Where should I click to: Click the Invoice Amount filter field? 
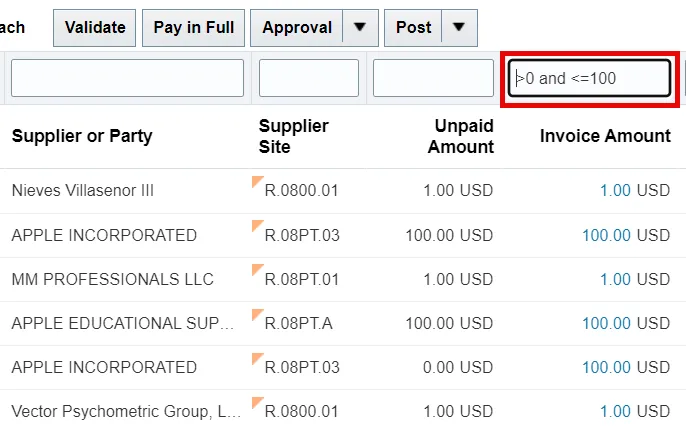pyautogui.click(x=590, y=78)
